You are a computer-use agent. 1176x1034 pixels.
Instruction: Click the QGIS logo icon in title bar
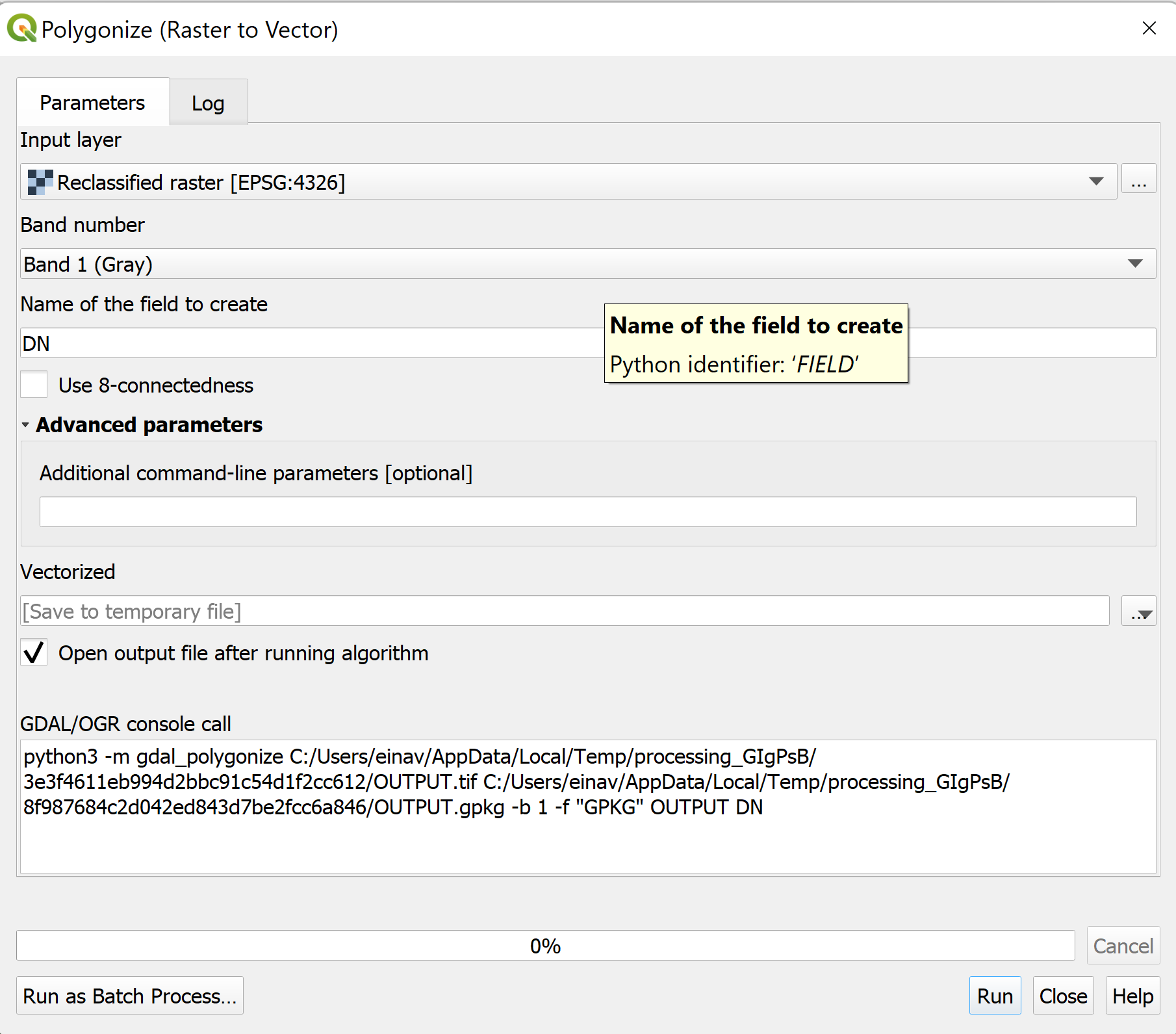click(21, 29)
